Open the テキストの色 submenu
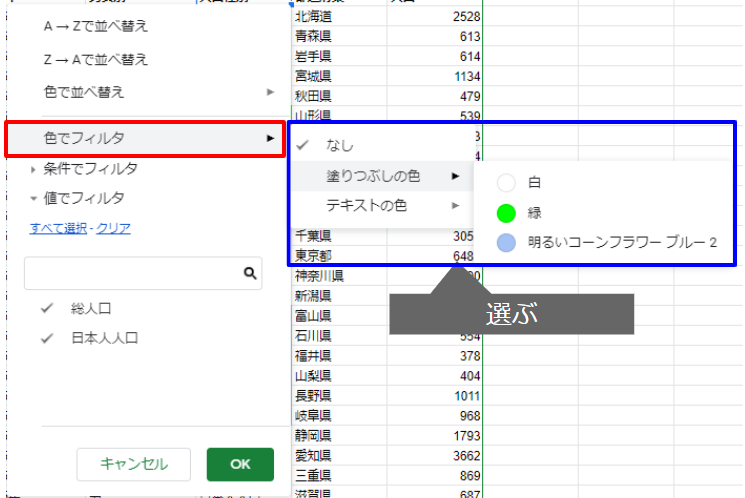Viewport: 745px width, 498px height. pyautogui.click(x=382, y=205)
